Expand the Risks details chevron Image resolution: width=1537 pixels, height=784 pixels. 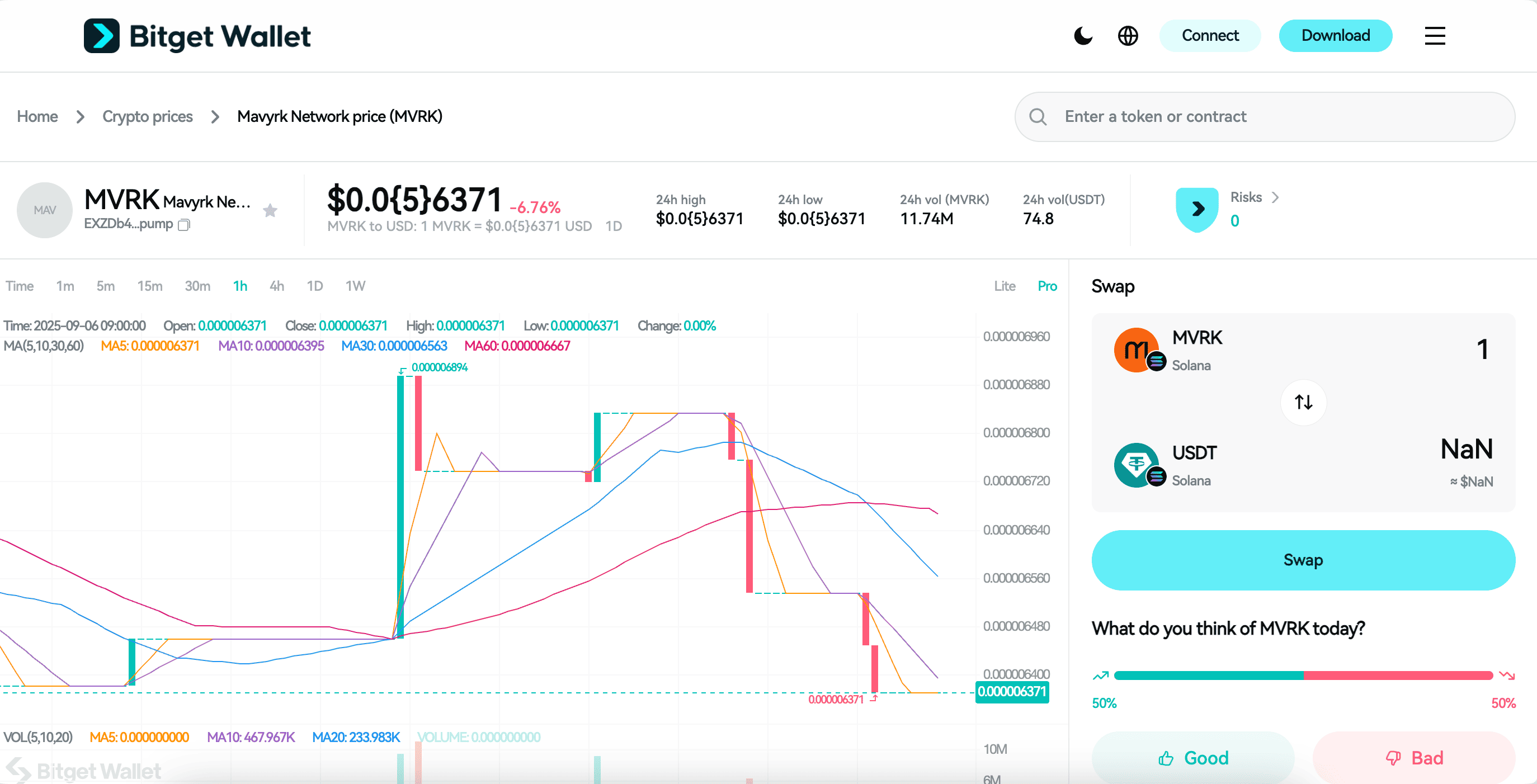(x=1275, y=197)
